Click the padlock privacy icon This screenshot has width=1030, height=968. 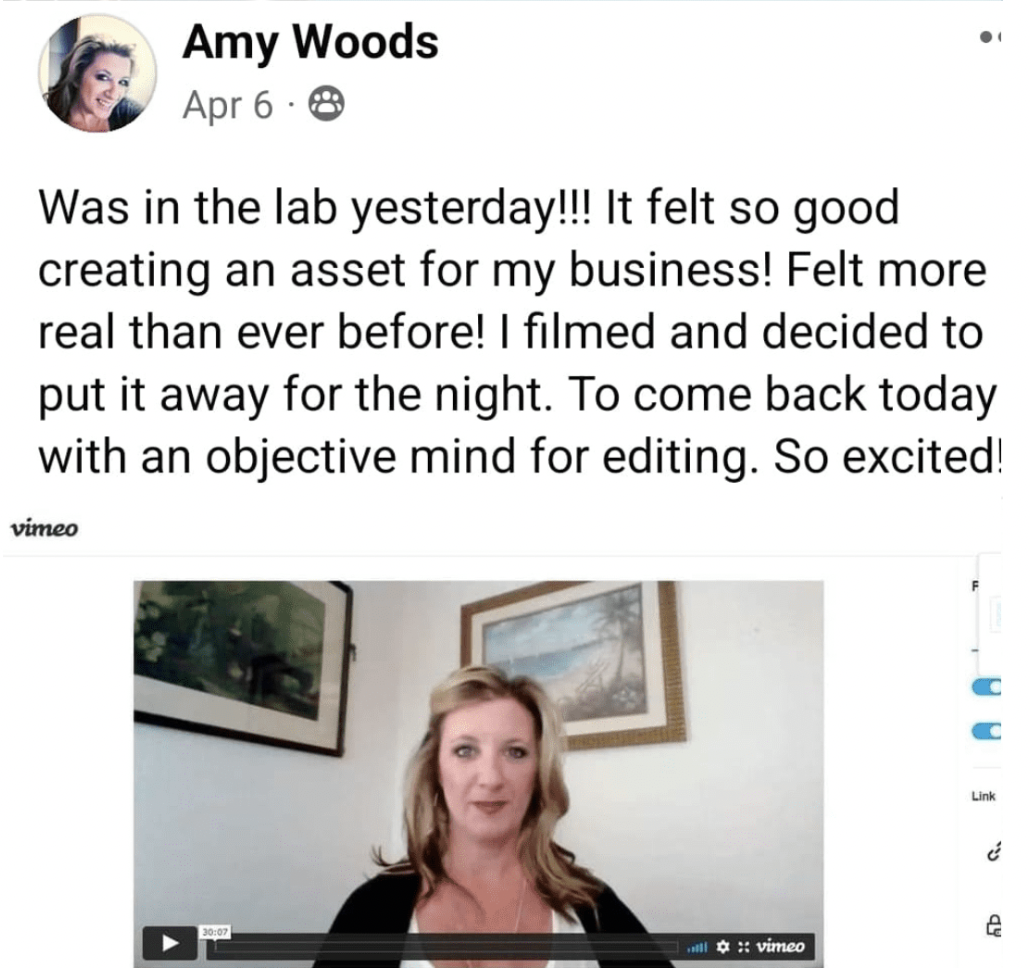(994, 925)
